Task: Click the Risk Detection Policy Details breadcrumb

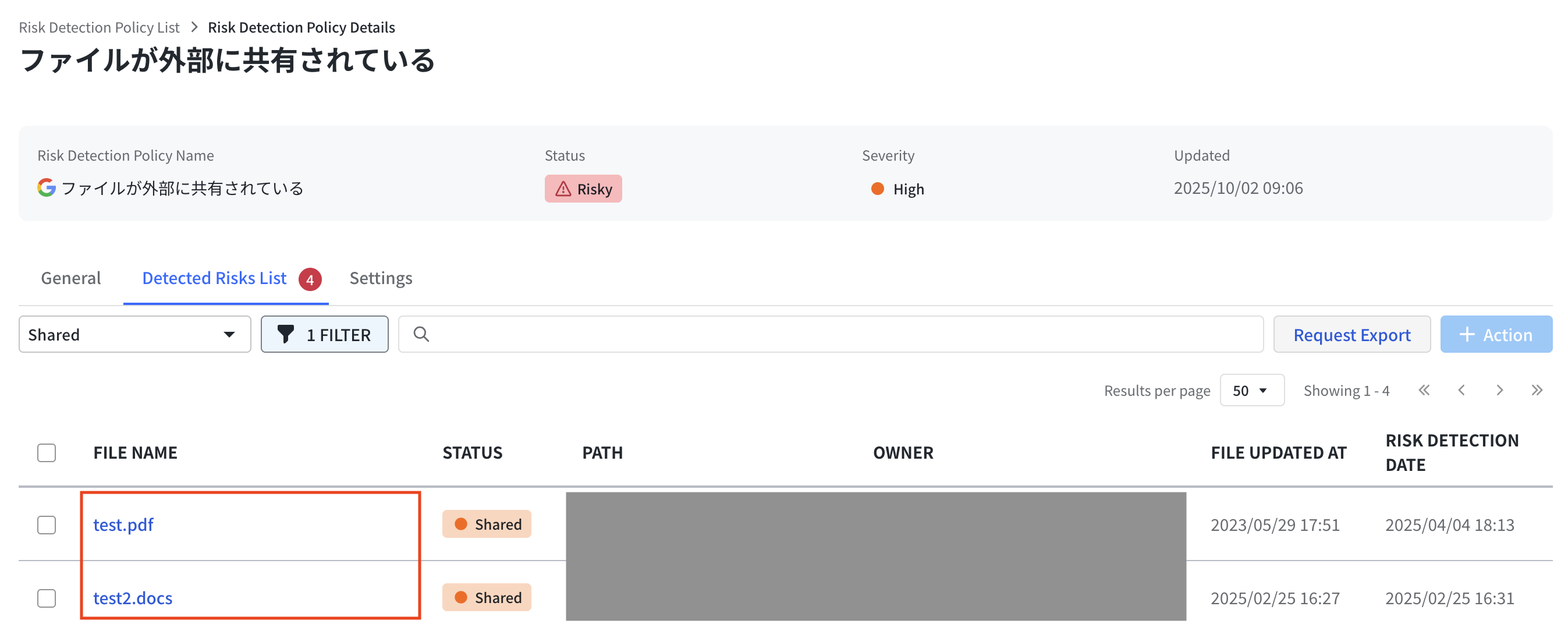Action: click(301, 27)
